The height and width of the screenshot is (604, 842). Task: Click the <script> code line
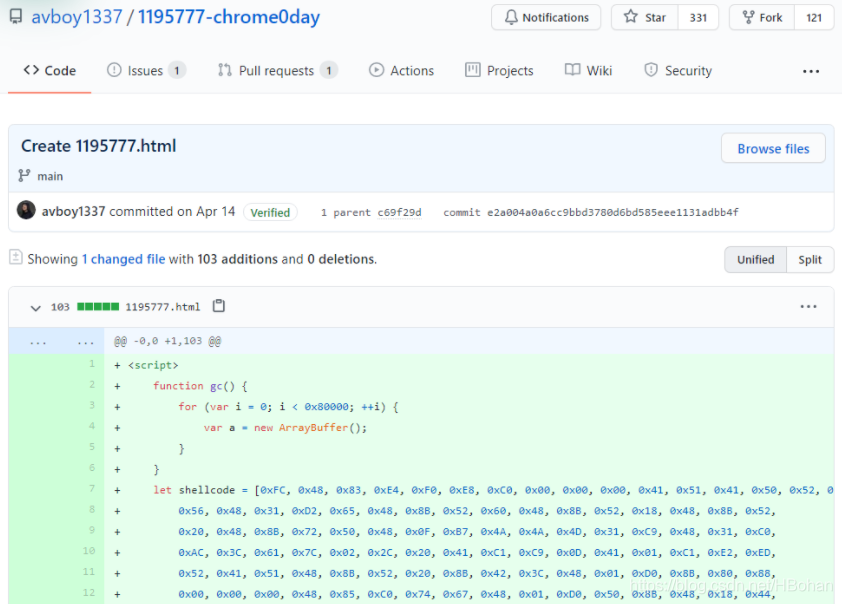[x=153, y=365]
